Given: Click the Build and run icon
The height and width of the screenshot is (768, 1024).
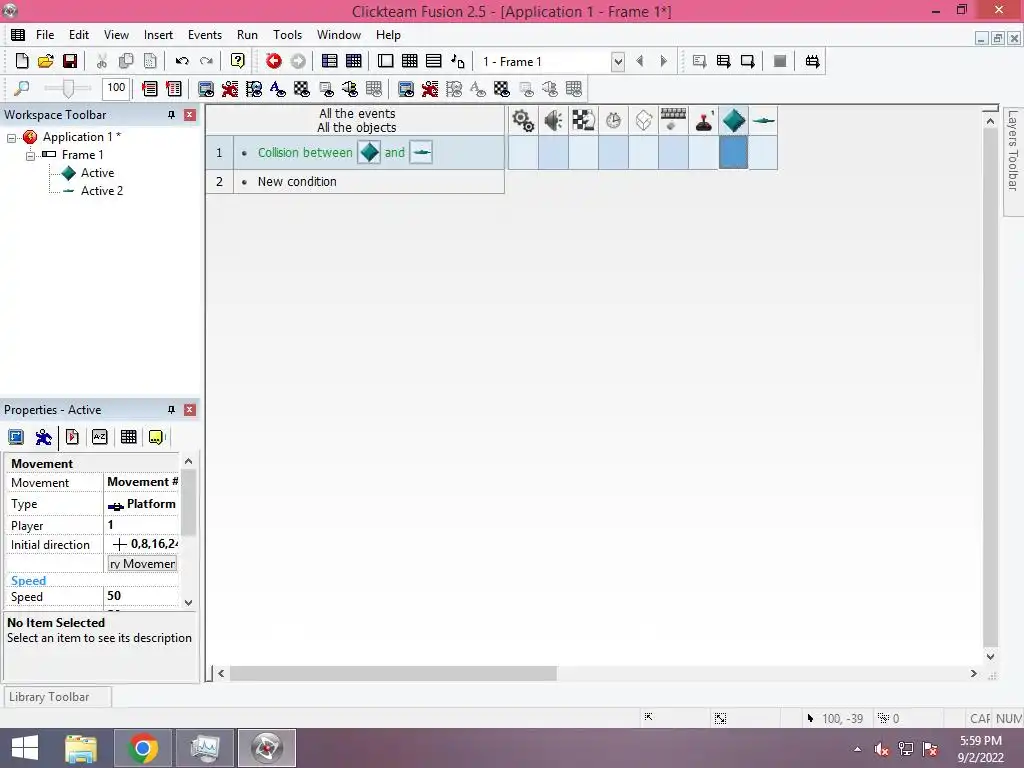Looking at the screenshot, I should pyautogui.click(x=812, y=61).
